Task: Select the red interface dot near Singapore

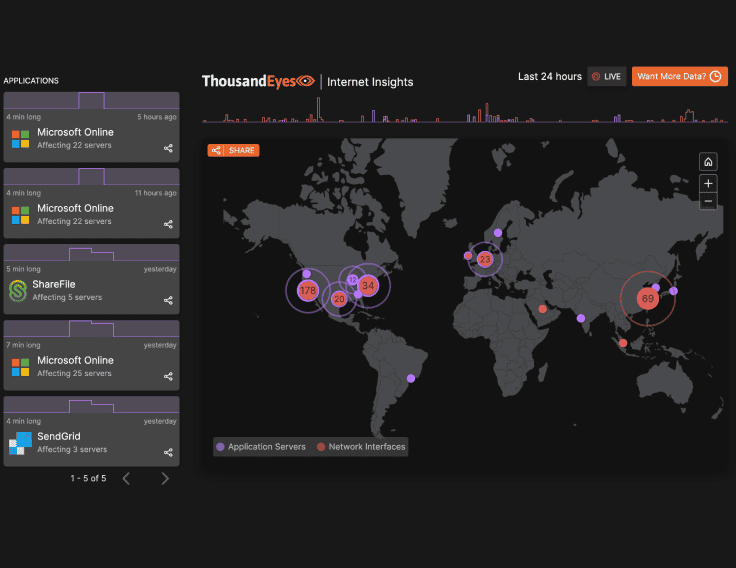Action: tap(623, 343)
